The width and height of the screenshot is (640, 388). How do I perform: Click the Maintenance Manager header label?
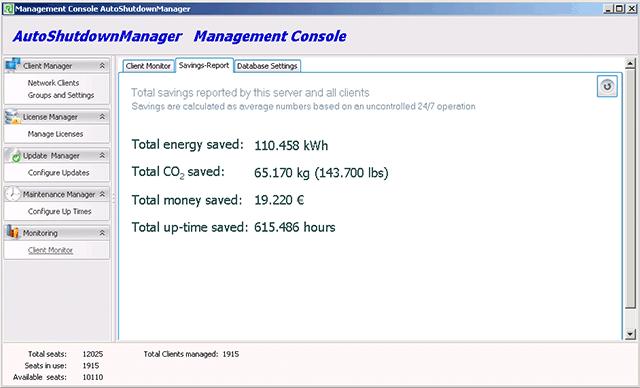click(59, 194)
